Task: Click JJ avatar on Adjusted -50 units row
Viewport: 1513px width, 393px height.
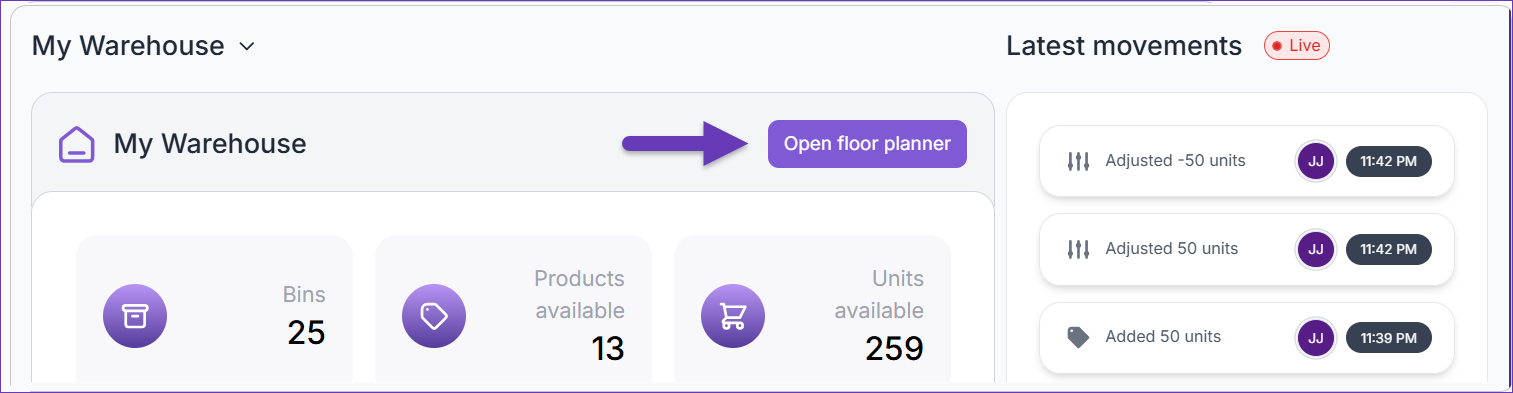Action: point(1316,161)
